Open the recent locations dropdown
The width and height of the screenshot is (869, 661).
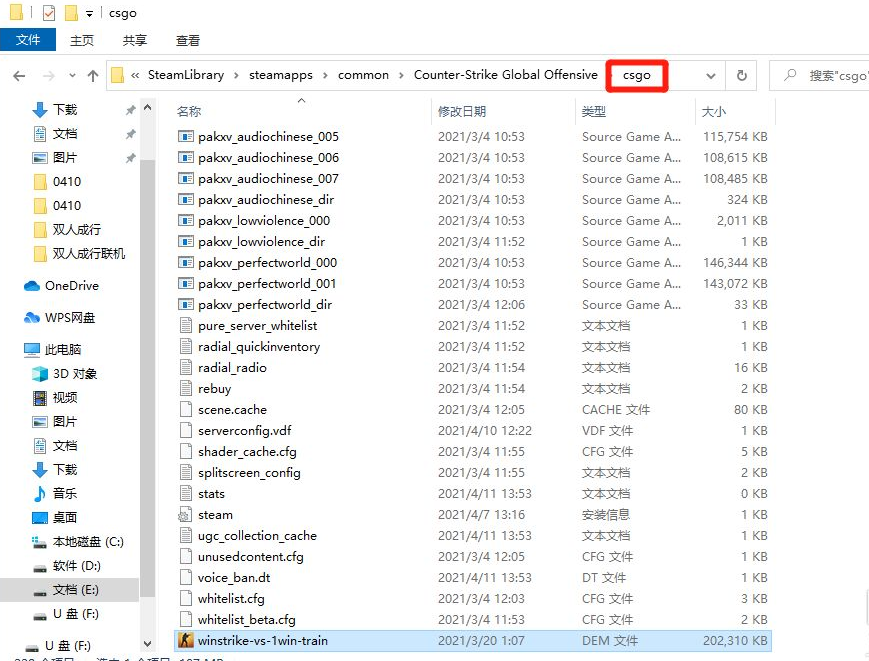[x=72, y=76]
